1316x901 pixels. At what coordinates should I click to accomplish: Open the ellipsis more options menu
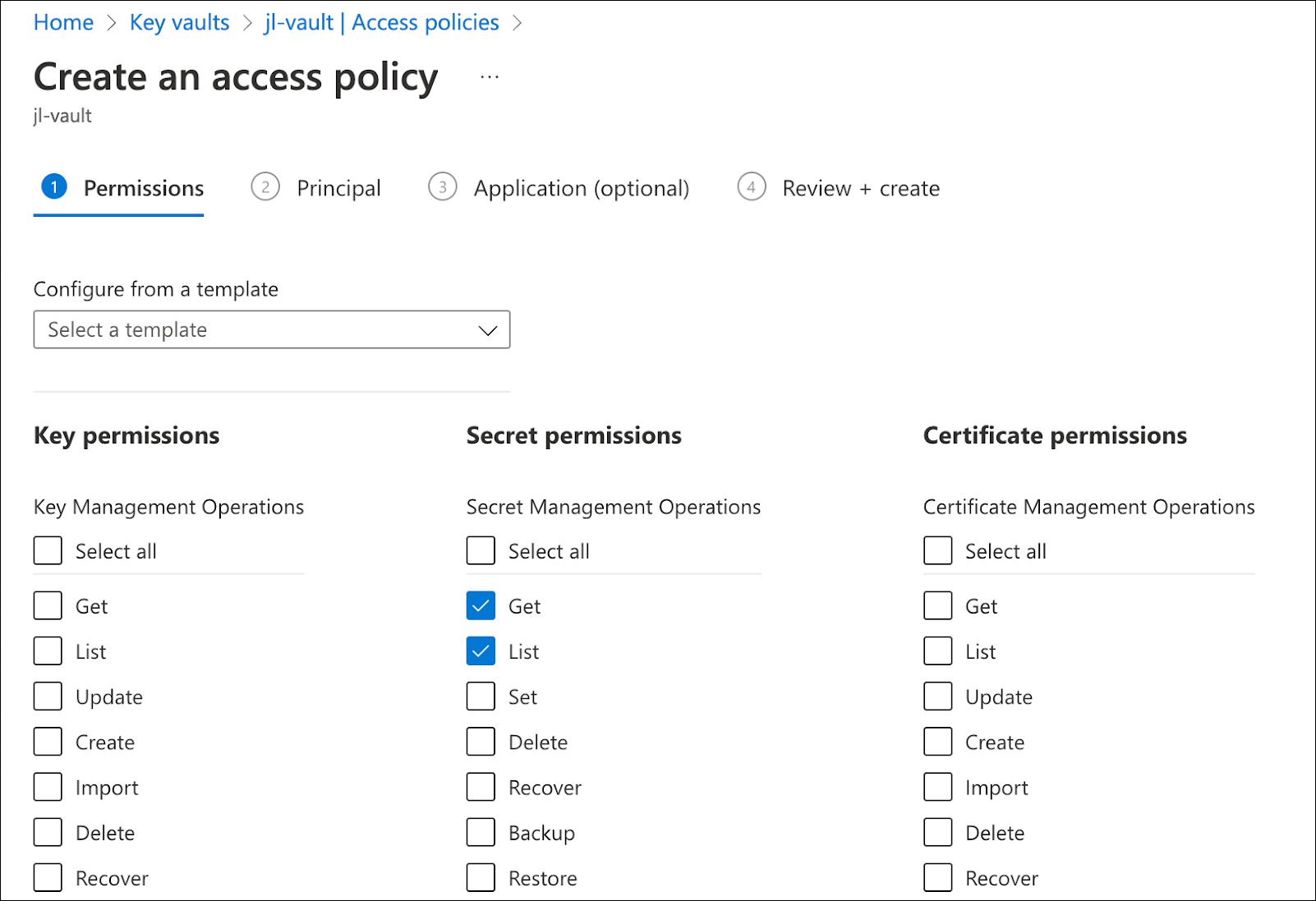(490, 77)
